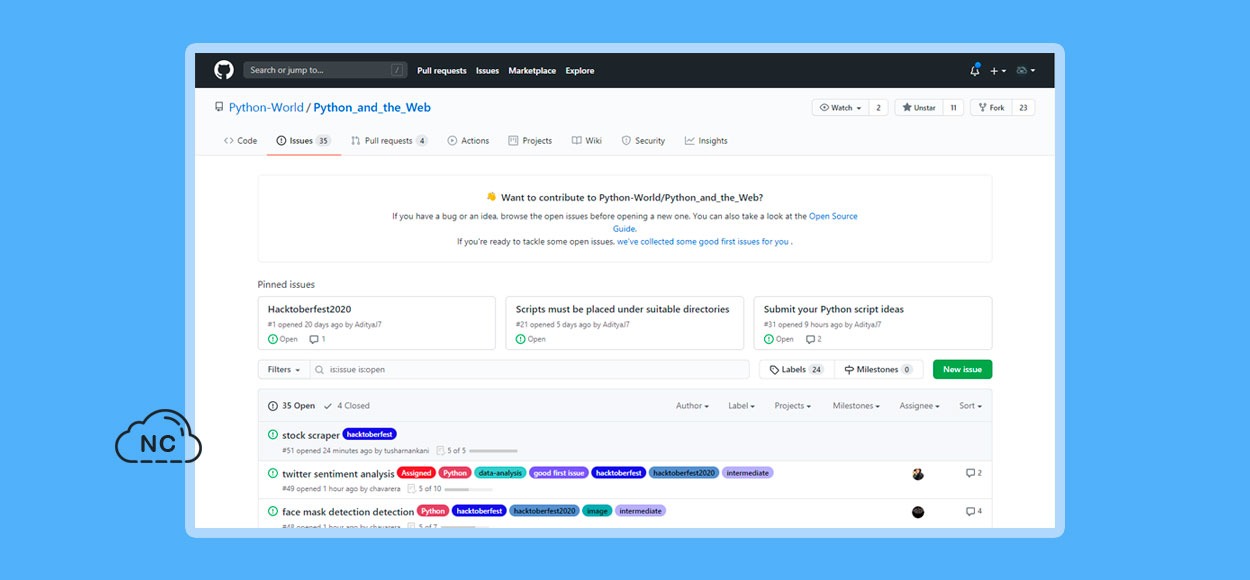The height and width of the screenshot is (580, 1250).
Task: Filter by the good first issue label
Action: [x=559, y=473]
